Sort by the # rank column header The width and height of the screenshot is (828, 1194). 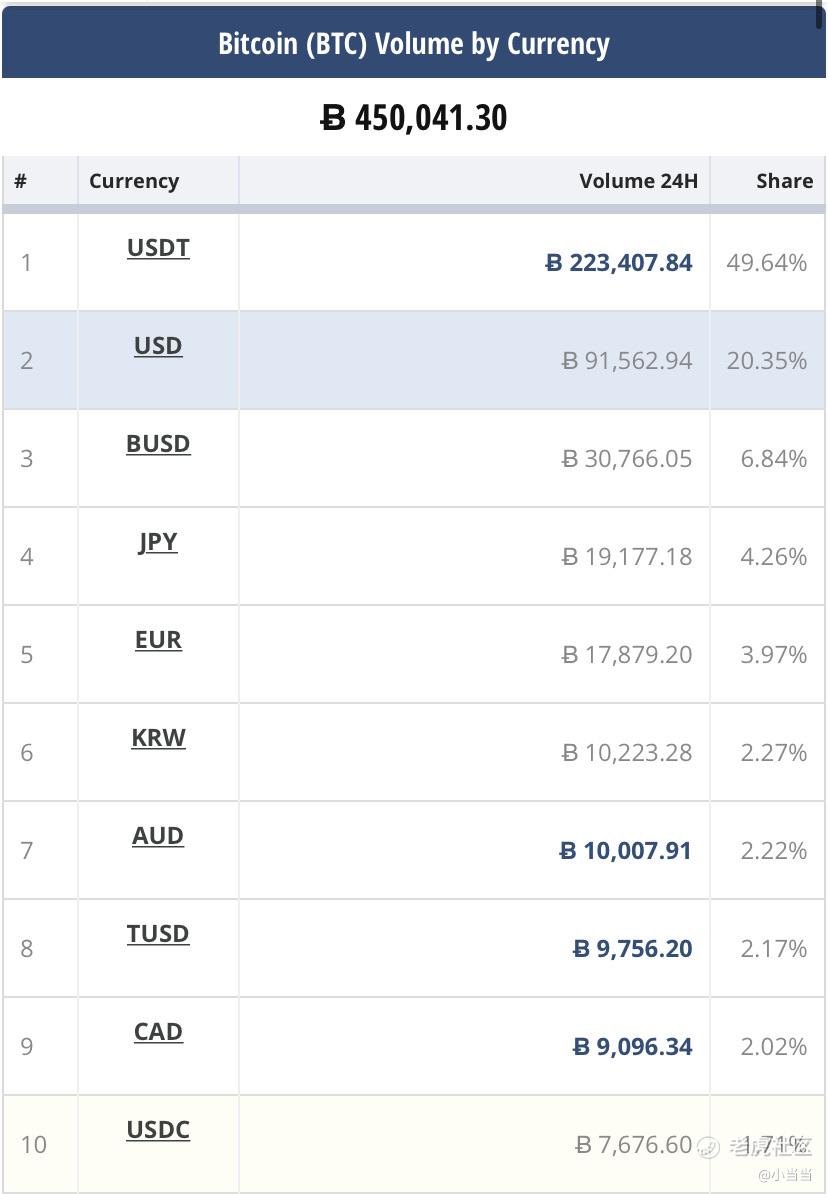coord(21,181)
